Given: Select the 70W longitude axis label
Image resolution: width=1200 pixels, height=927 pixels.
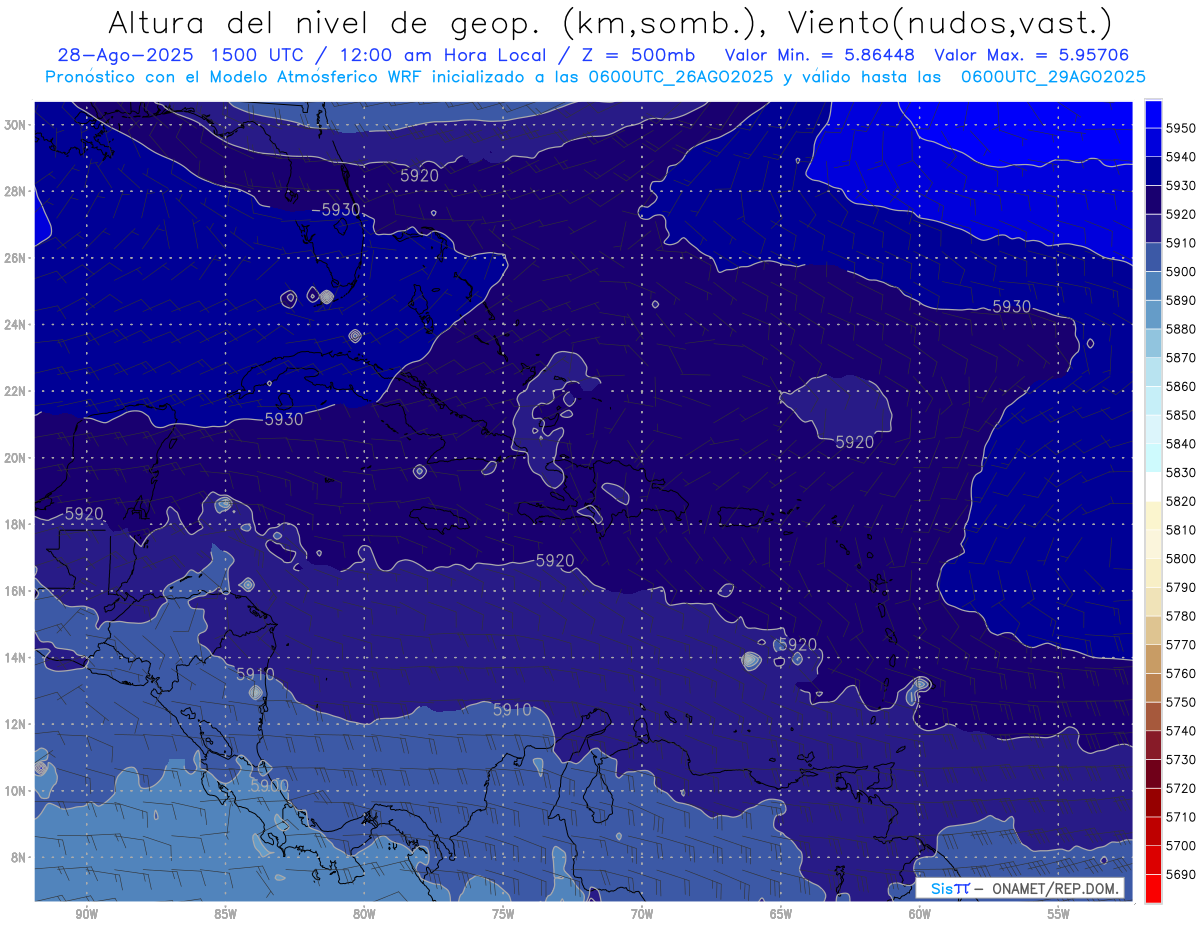Looking at the screenshot, I should pyautogui.click(x=642, y=915).
